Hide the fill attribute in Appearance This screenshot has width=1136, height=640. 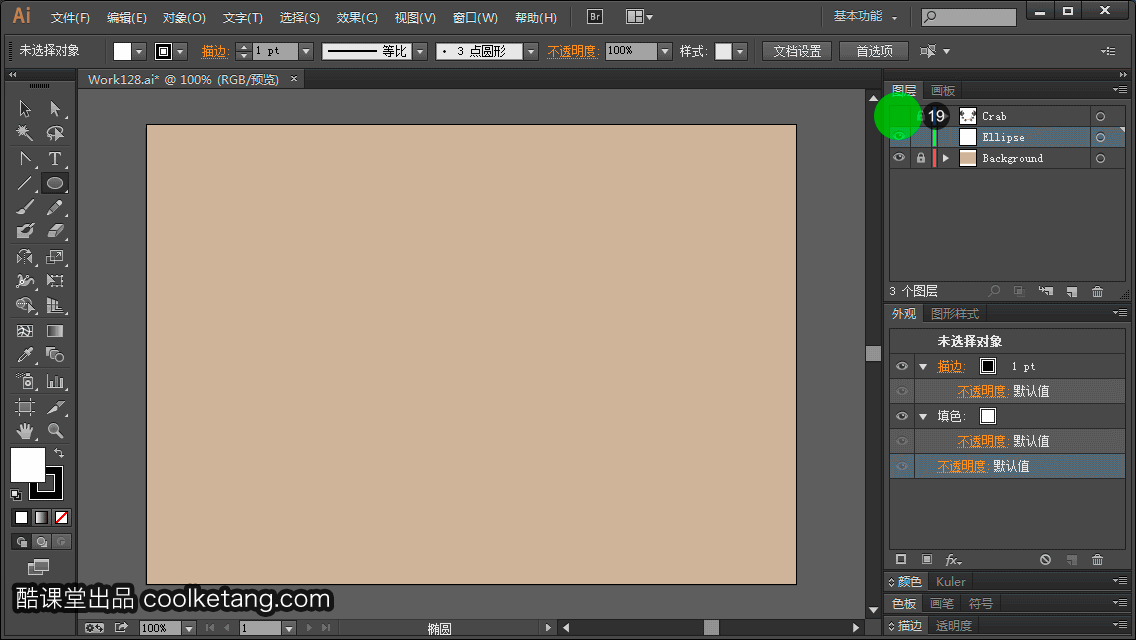point(902,416)
